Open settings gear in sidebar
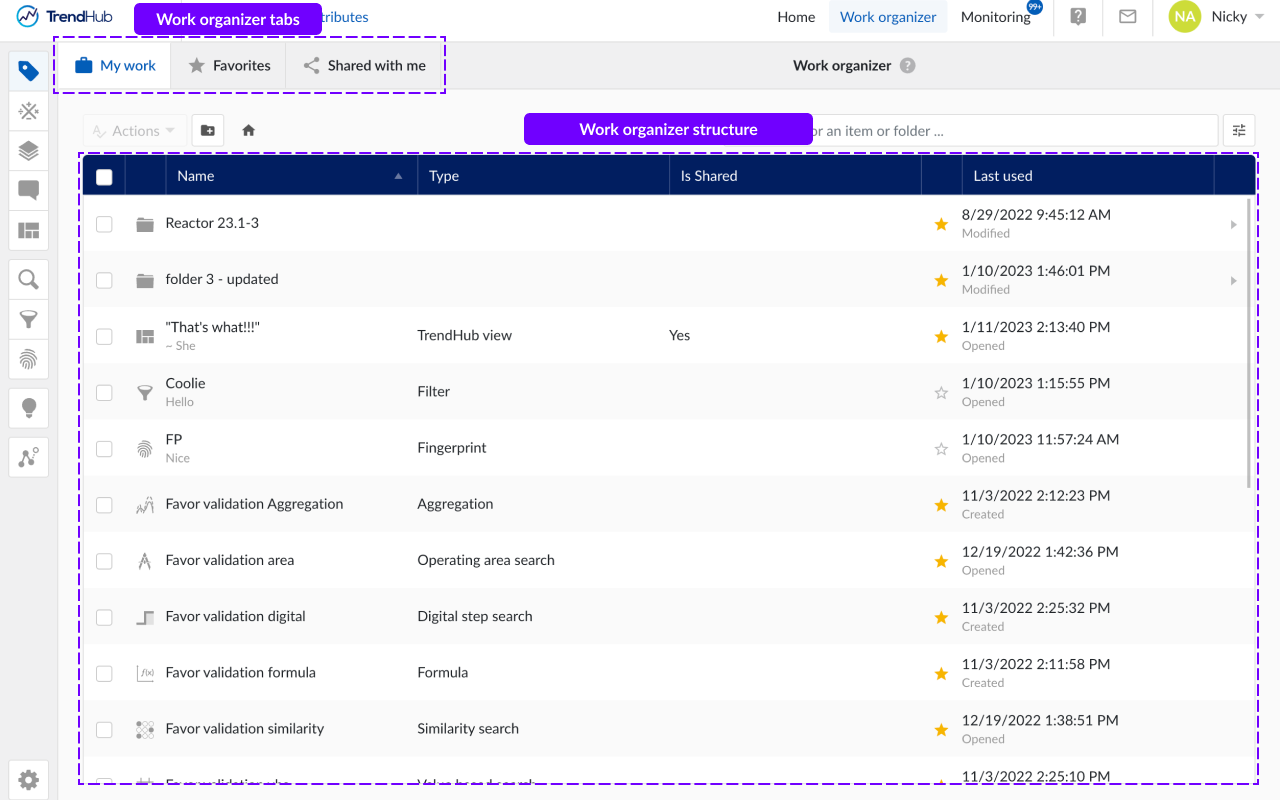This screenshot has height=800, width=1280. click(x=29, y=779)
